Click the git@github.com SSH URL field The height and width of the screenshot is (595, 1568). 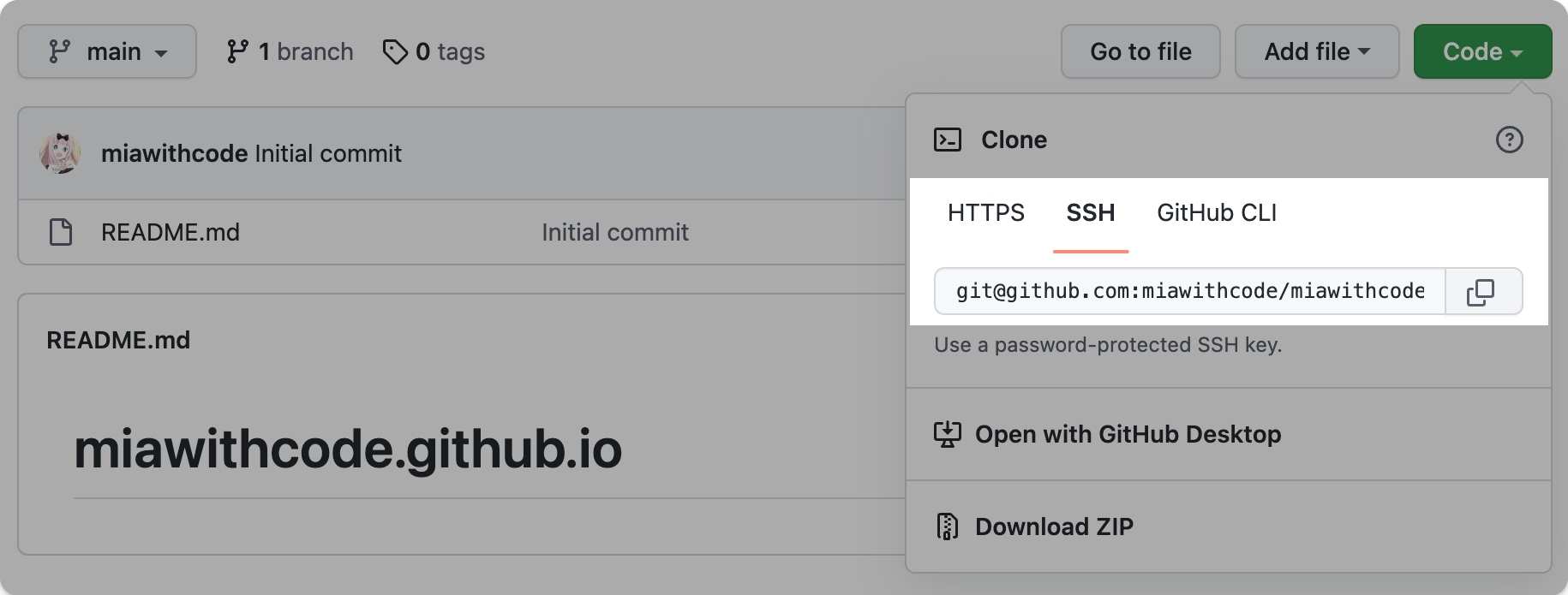[1189, 292]
